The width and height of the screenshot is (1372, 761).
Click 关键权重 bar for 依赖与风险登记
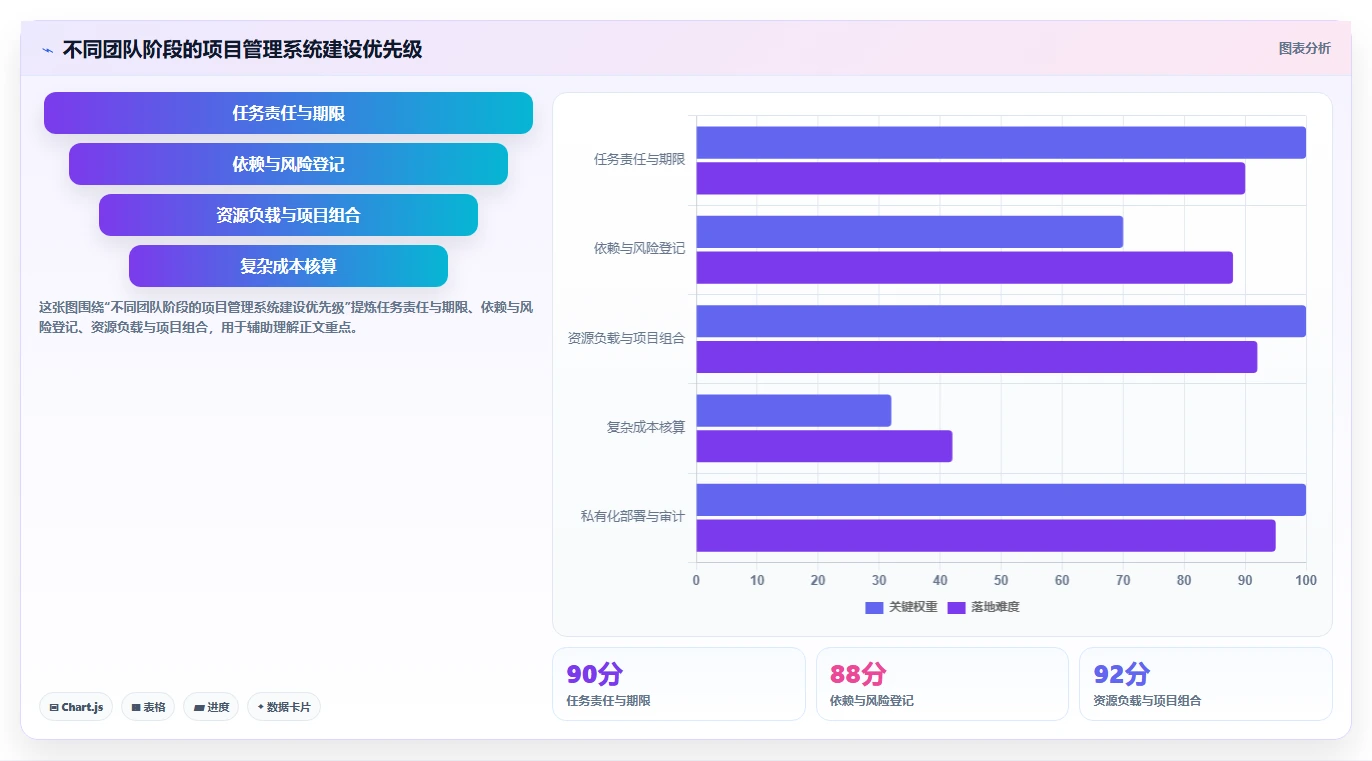[910, 232]
